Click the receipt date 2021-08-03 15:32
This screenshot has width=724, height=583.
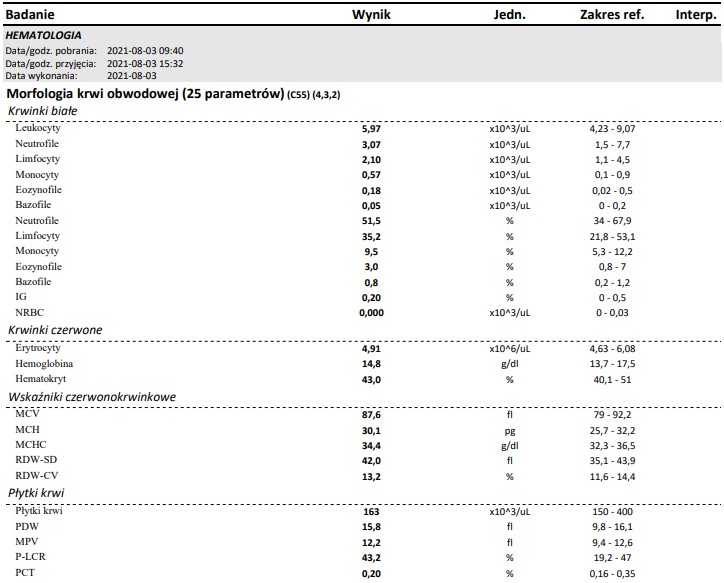(x=145, y=64)
